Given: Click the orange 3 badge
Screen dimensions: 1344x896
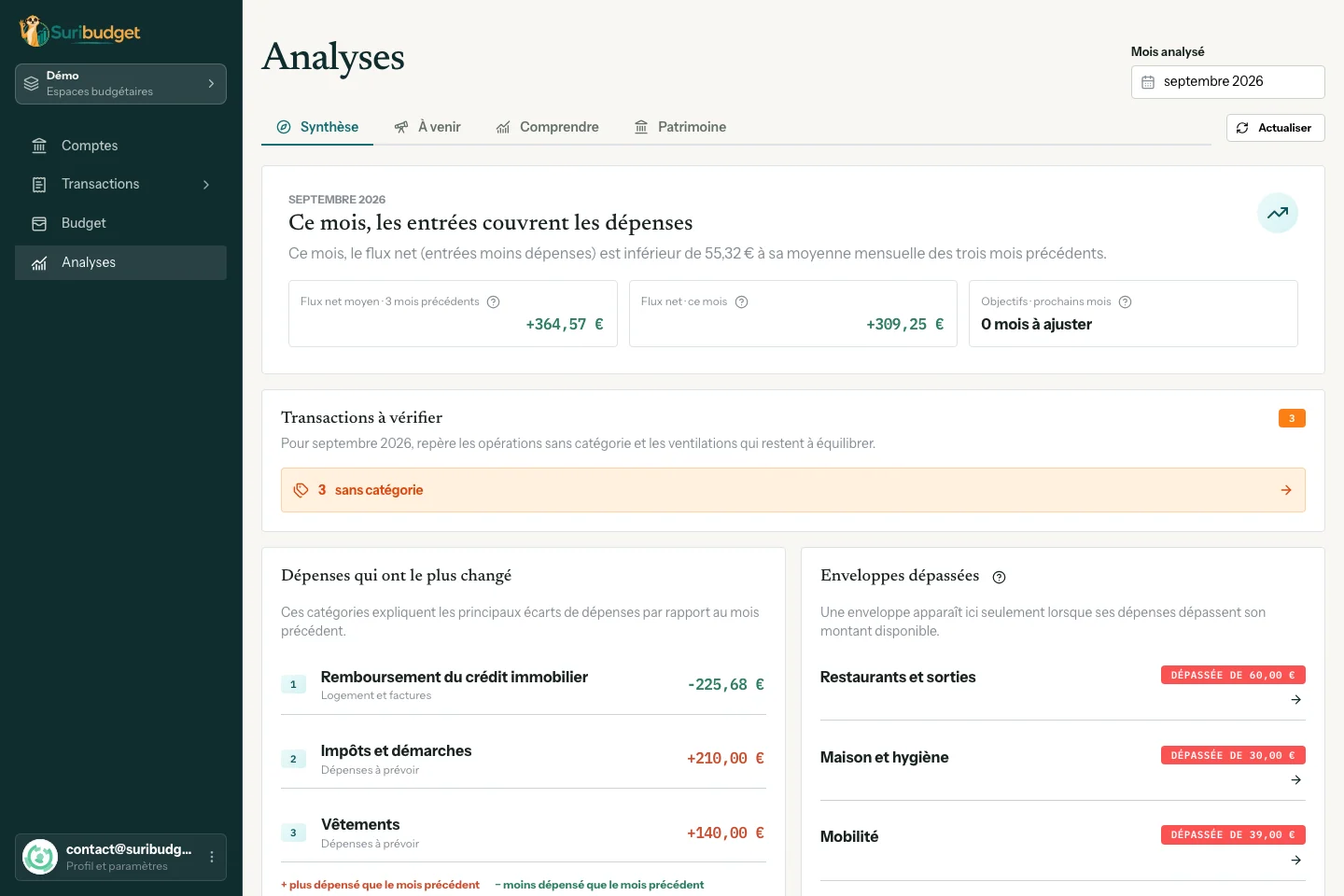Looking at the screenshot, I should 1292,418.
